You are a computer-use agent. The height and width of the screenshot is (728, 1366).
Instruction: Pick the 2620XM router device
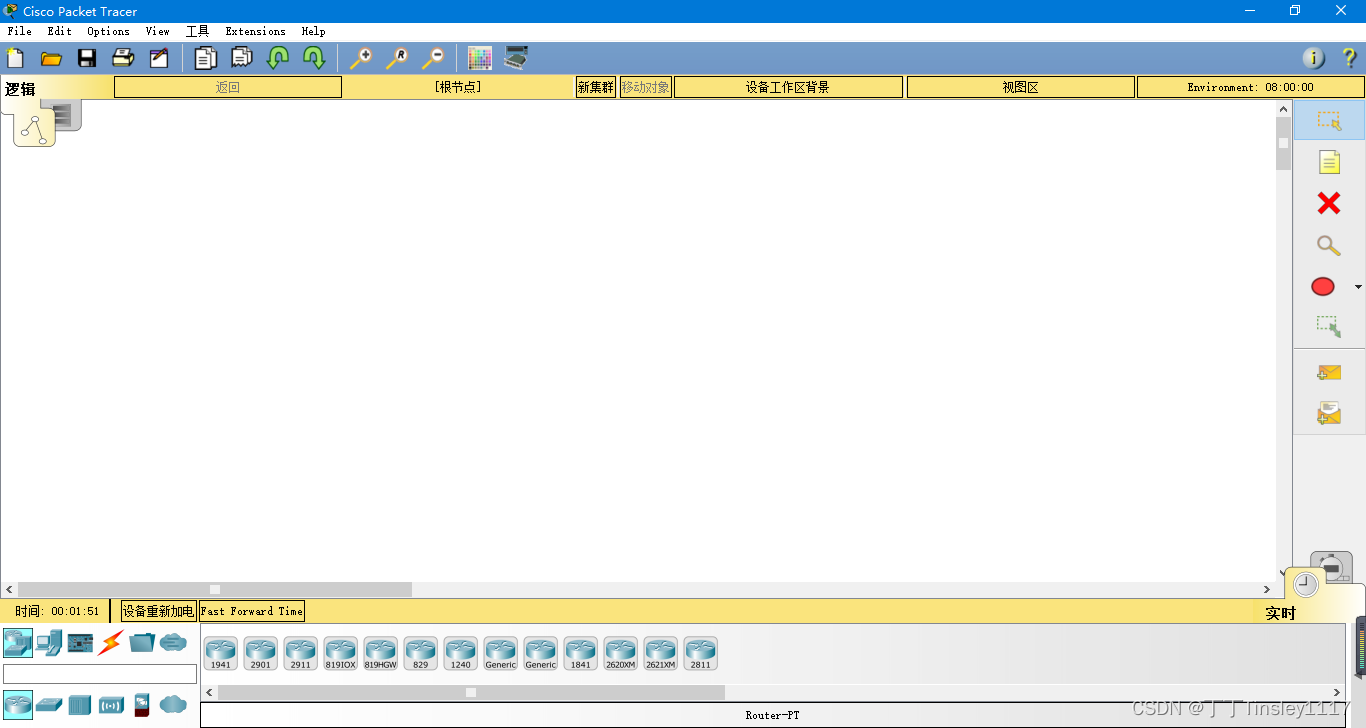tap(621, 654)
